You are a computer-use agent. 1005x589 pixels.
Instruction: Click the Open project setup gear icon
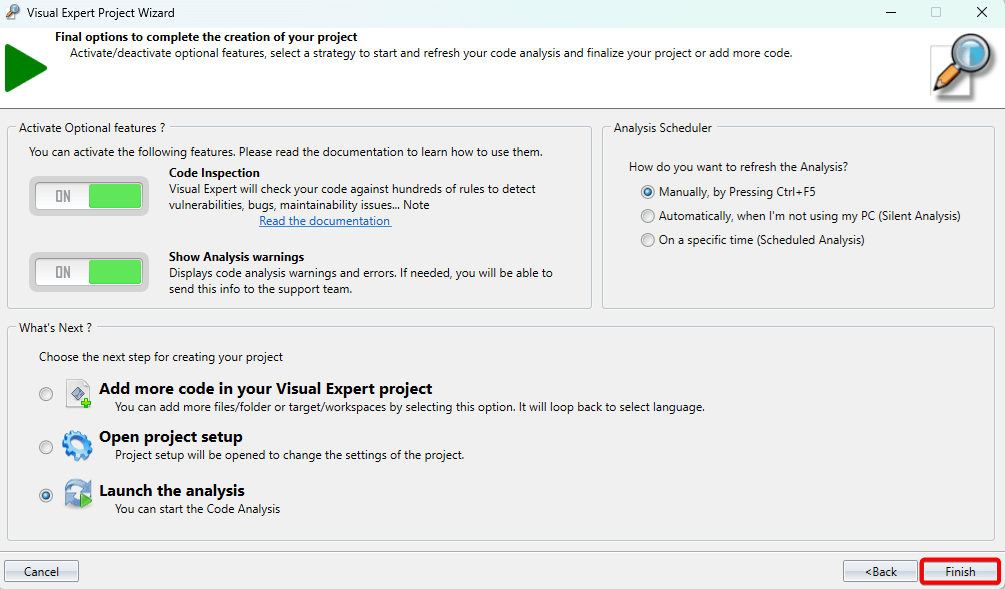(x=78, y=445)
